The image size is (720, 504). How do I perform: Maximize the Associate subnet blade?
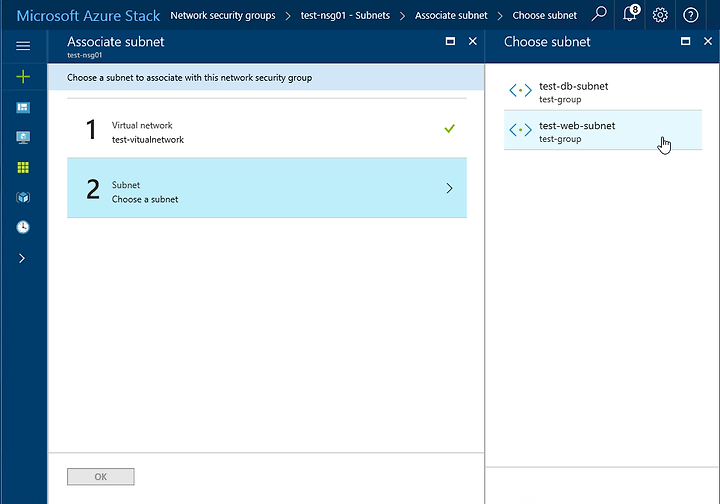tap(450, 41)
